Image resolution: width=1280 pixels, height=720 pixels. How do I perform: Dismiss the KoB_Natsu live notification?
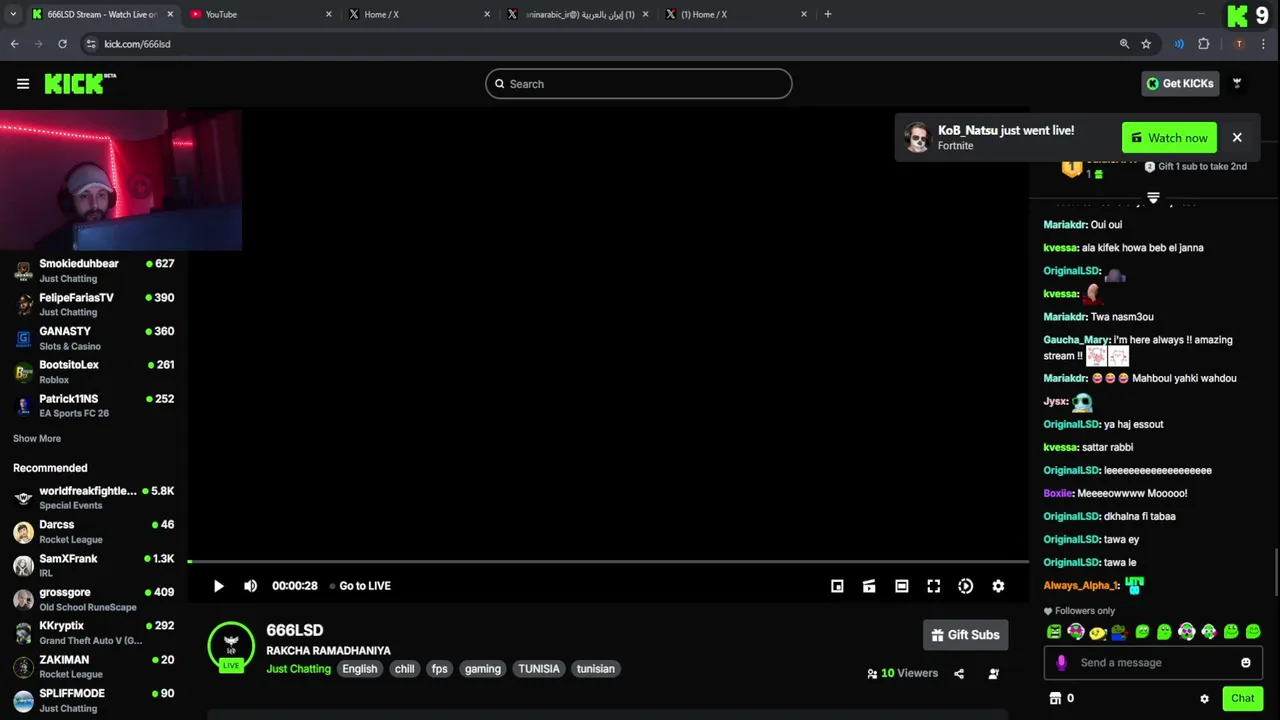click(x=1237, y=138)
